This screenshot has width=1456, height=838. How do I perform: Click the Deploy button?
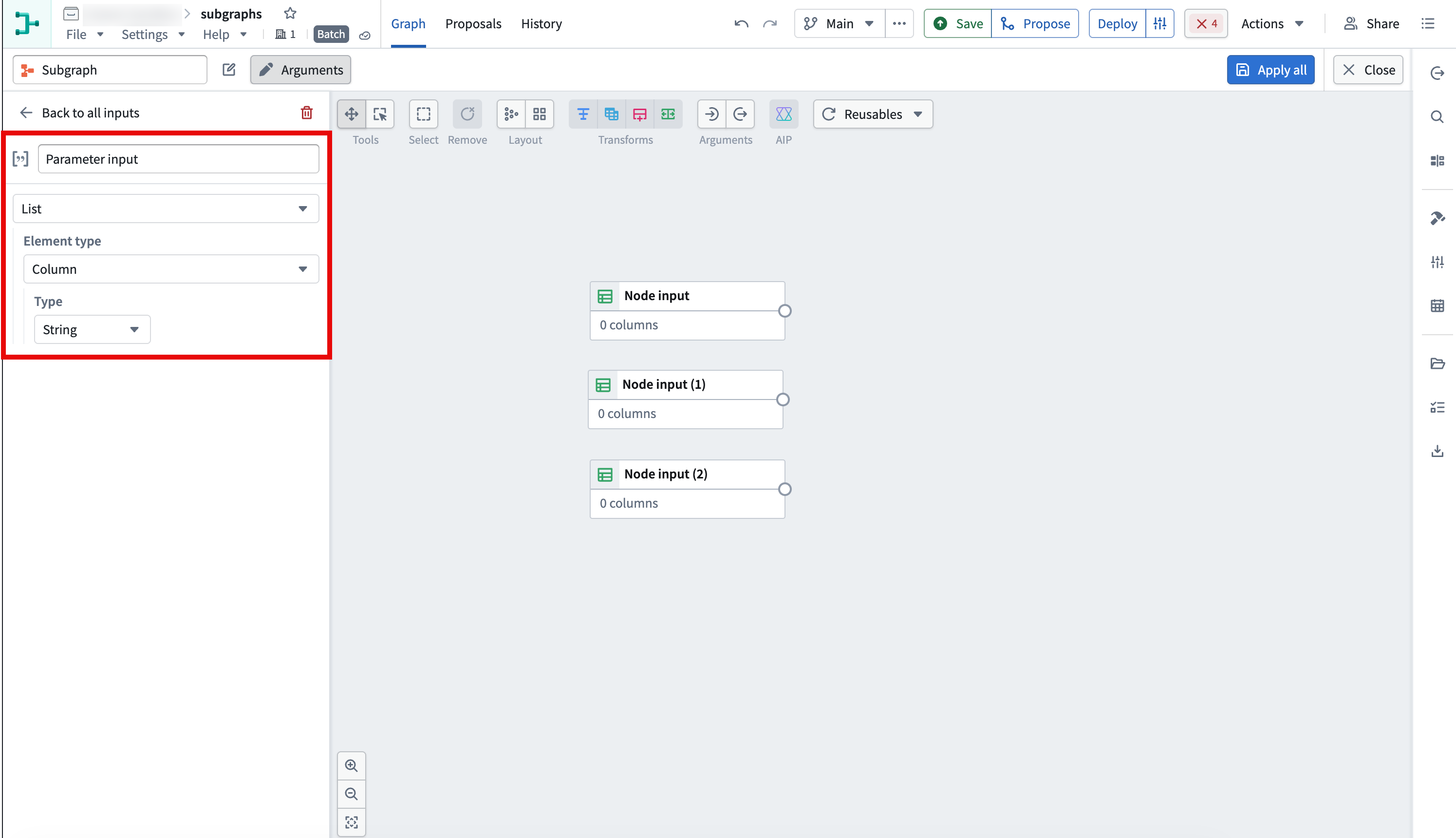tap(1117, 23)
